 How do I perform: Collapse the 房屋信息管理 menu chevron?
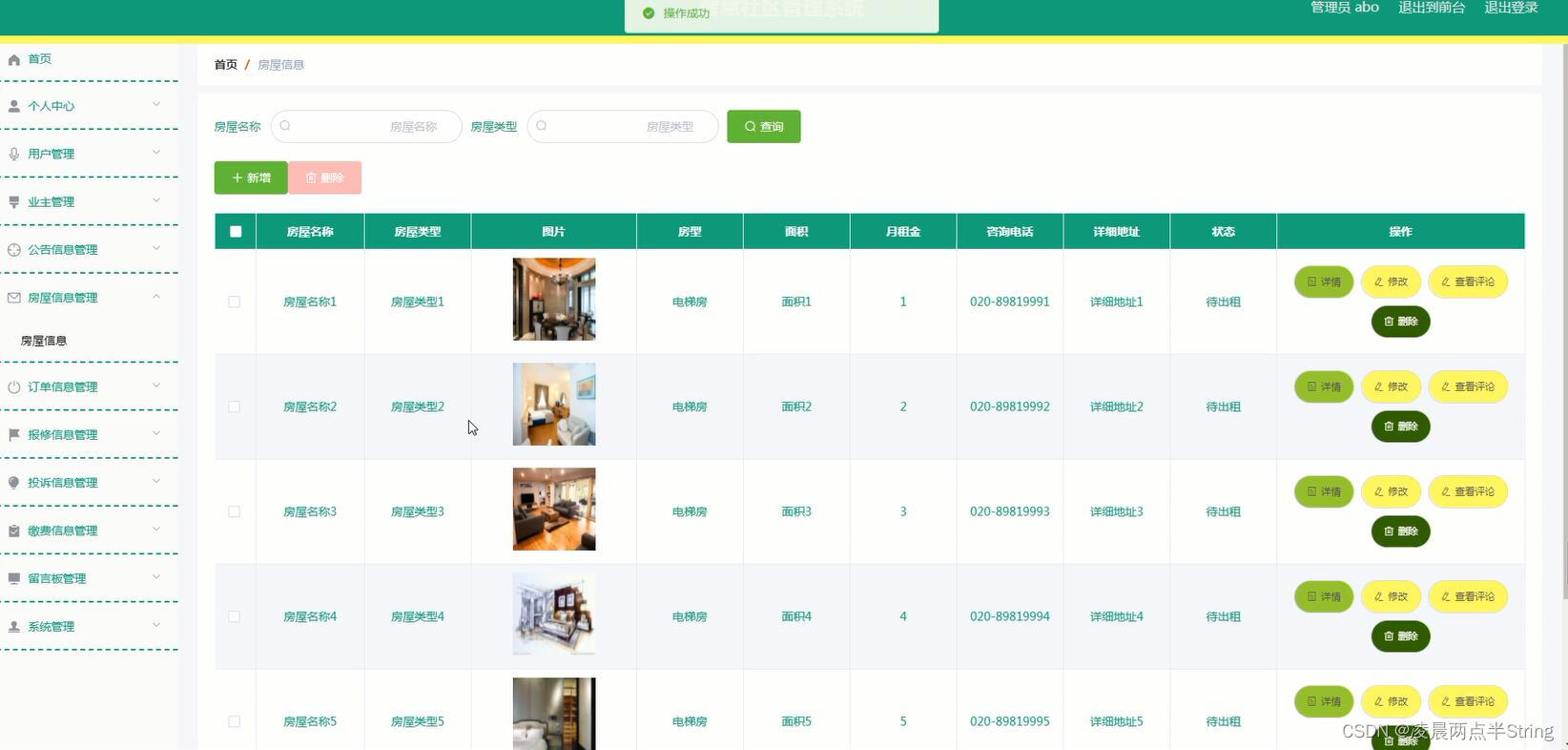pyautogui.click(x=156, y=296)
